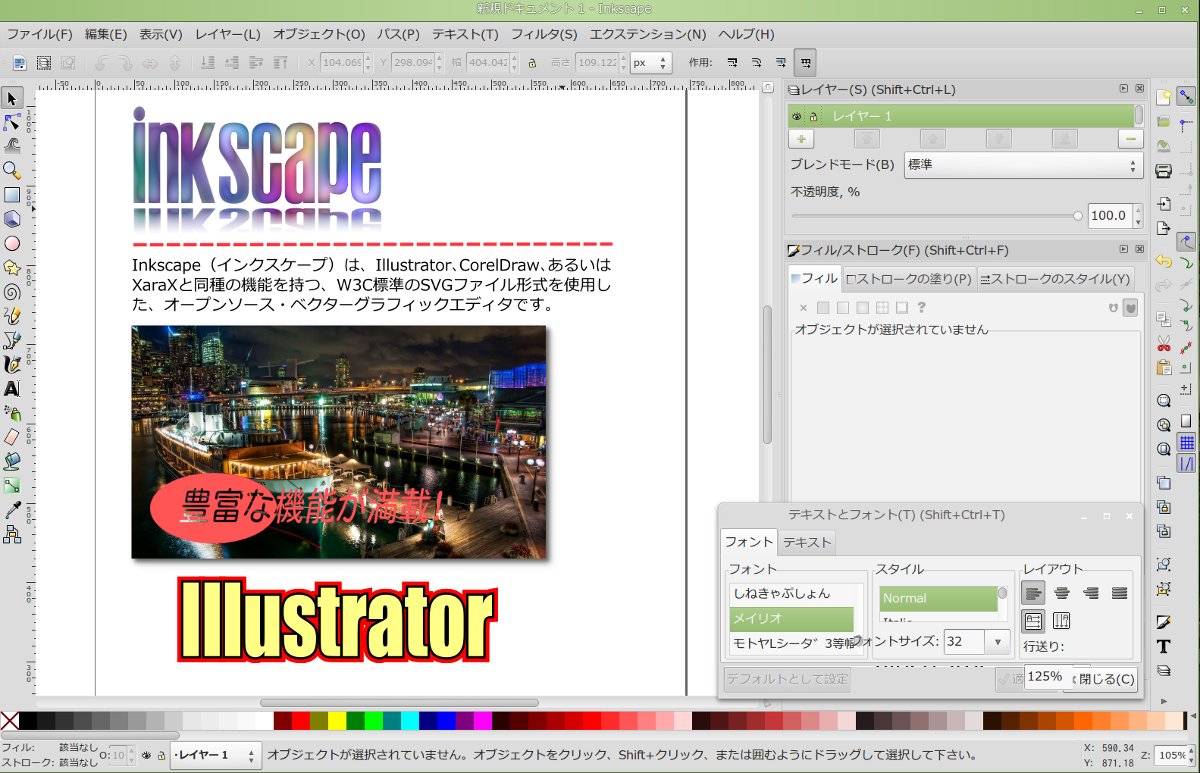
Task: Click the Print icon
Action: click(1163, 172)
